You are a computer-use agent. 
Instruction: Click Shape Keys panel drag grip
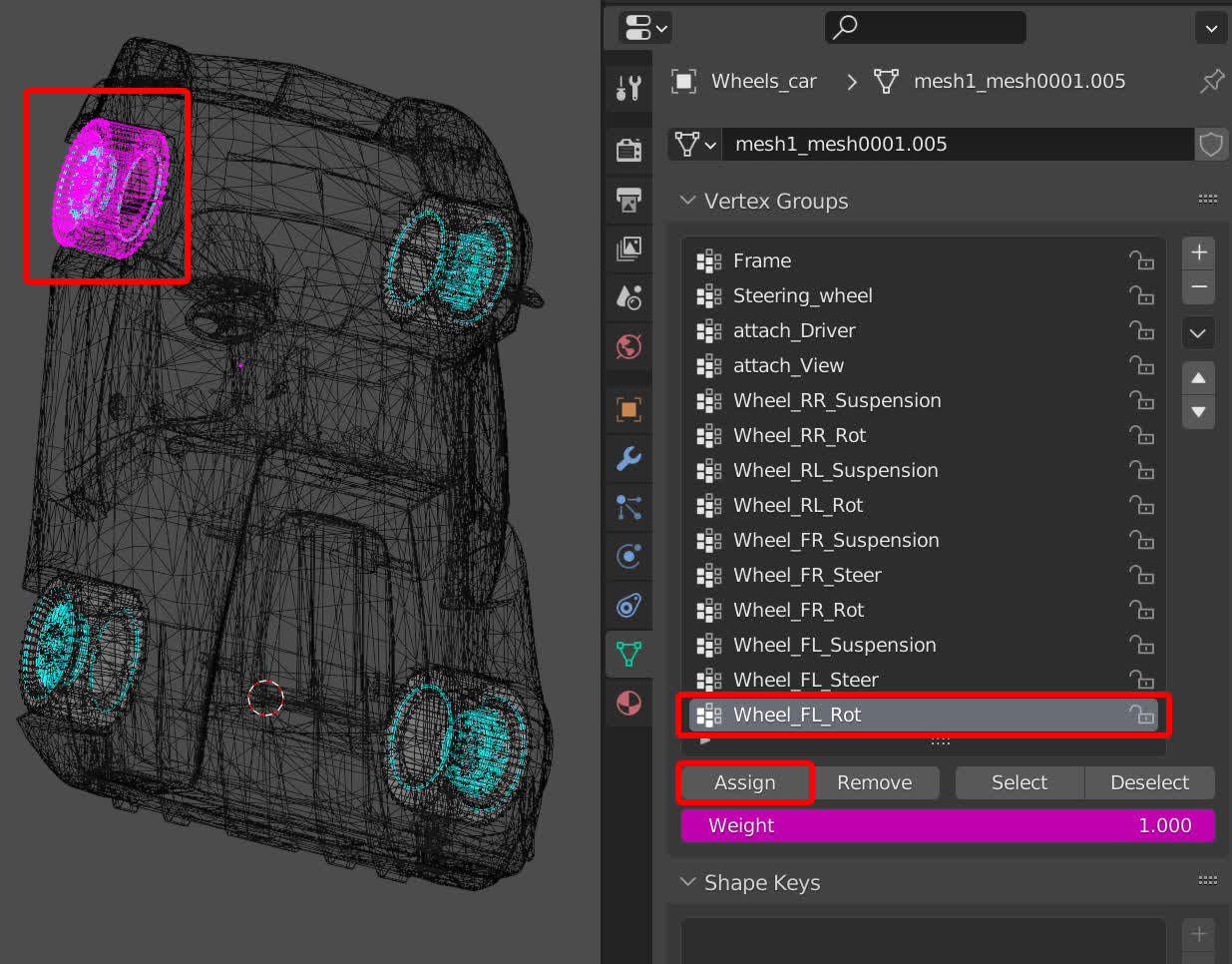(x=1207, y=881)
